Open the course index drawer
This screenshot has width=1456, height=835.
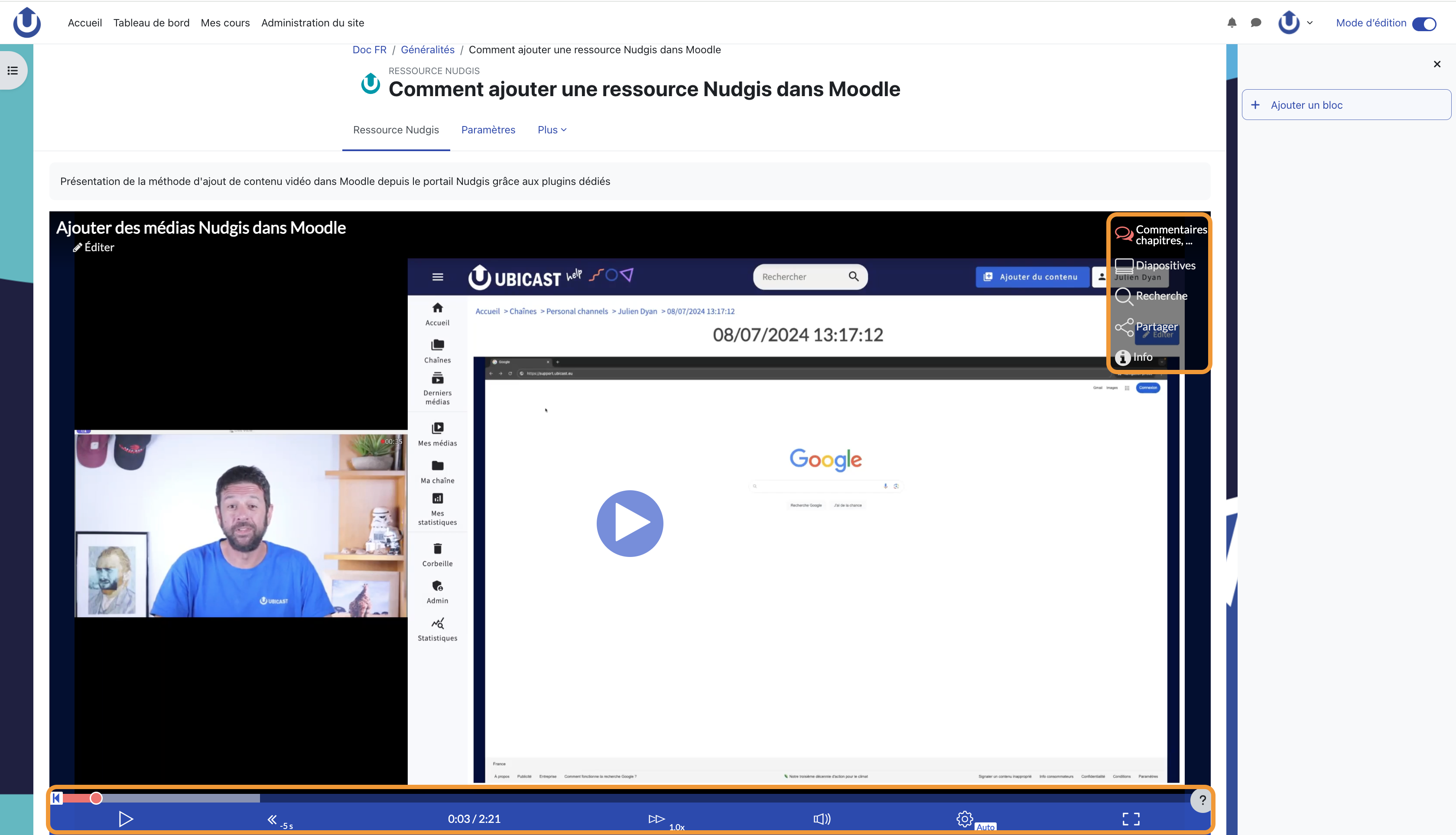click(13, 71)
